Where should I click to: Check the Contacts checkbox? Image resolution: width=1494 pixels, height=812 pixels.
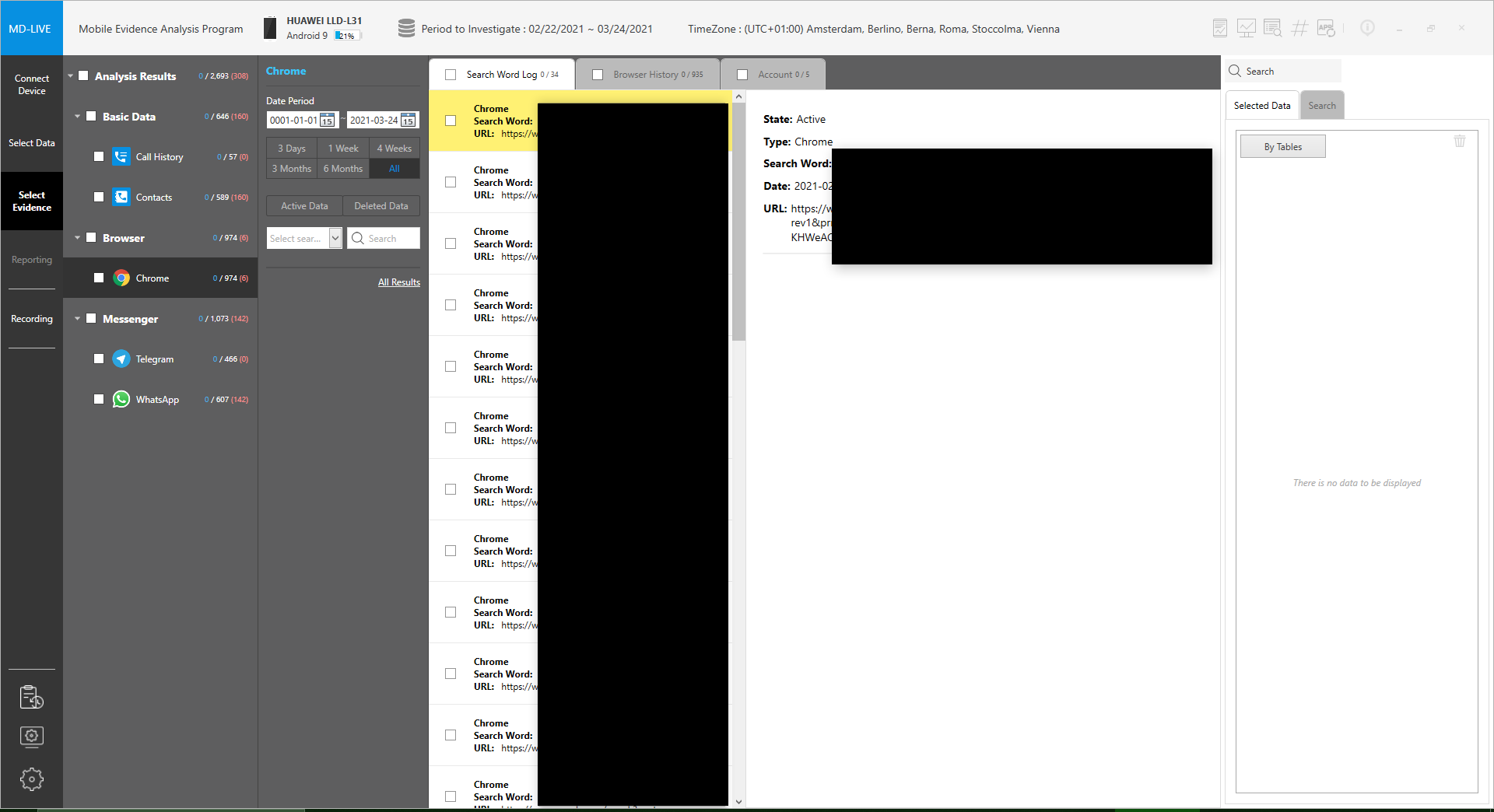click(99, 198)
